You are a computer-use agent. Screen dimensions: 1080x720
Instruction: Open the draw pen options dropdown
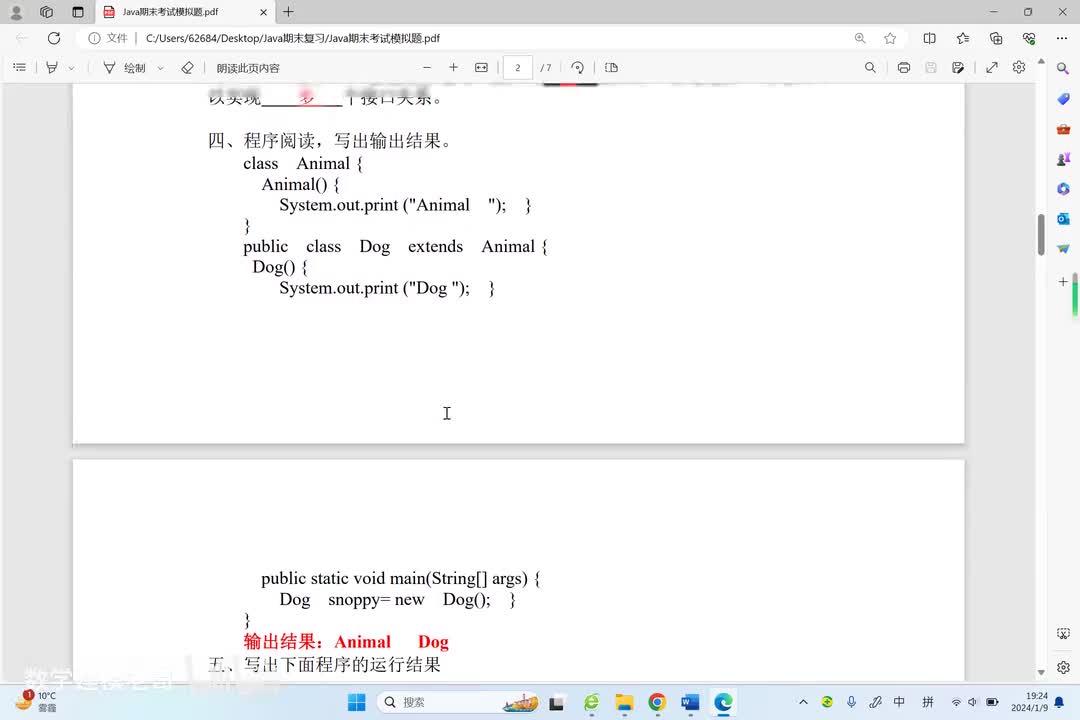pyautogui.click(x=160, y=68)
